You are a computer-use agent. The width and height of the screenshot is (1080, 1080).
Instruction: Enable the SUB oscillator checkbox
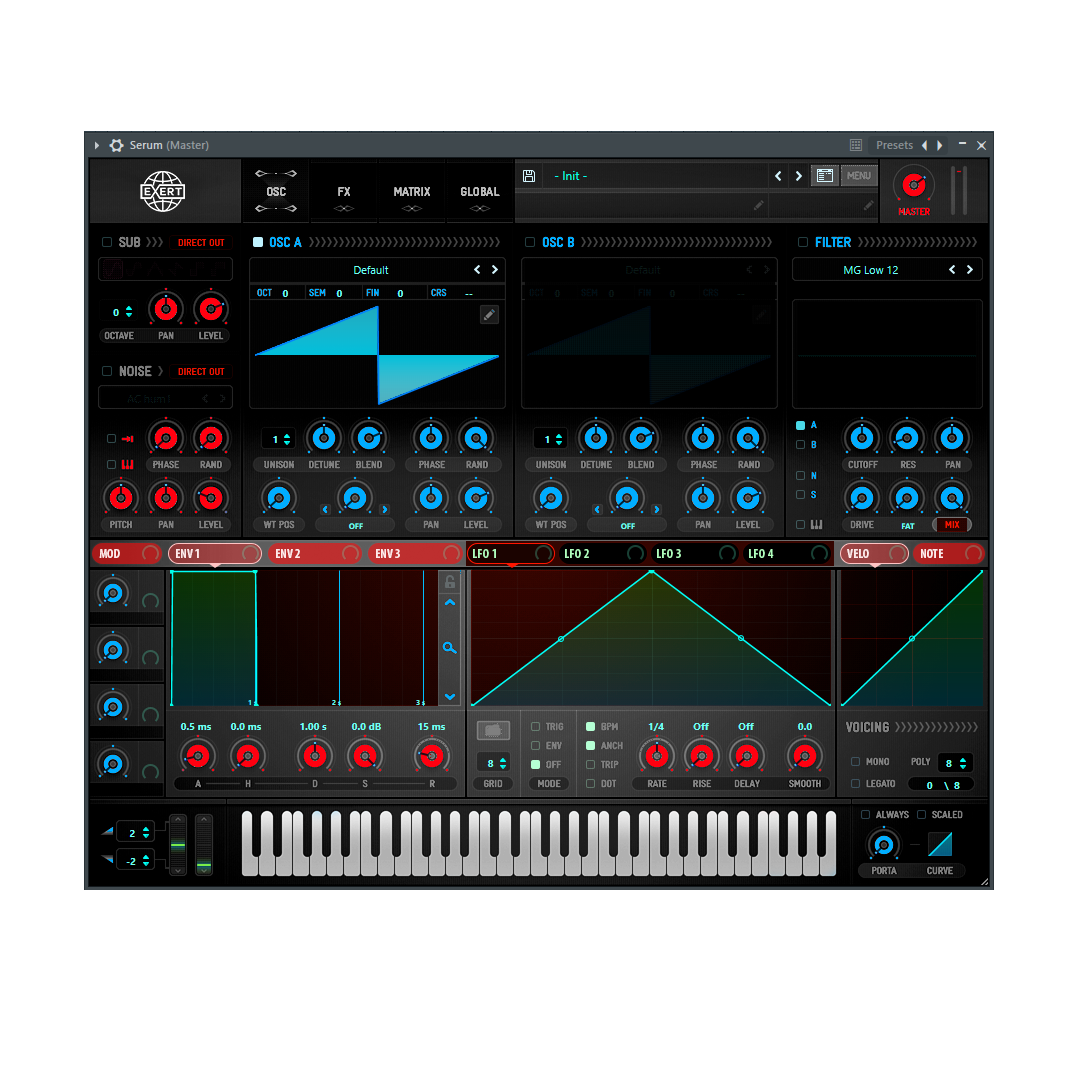107,242
